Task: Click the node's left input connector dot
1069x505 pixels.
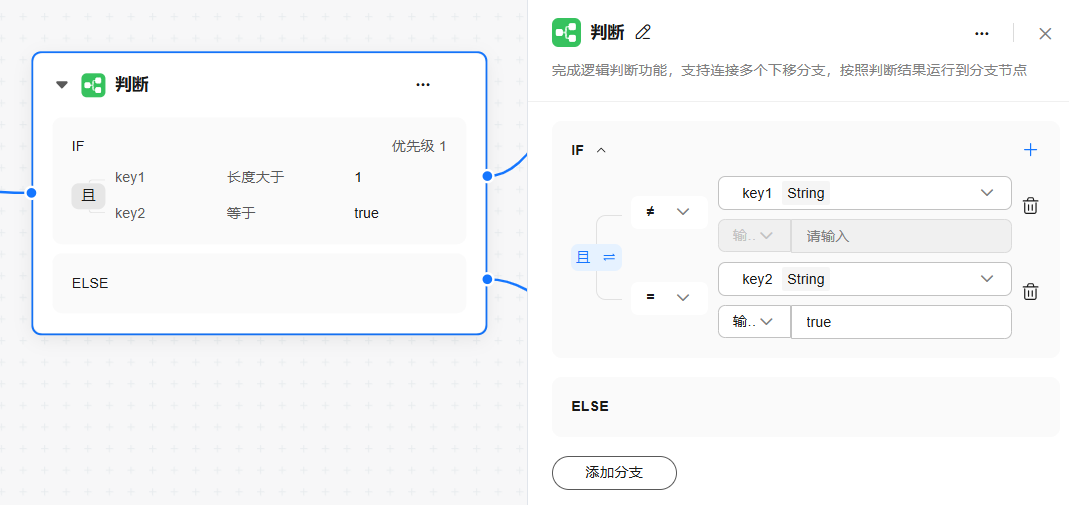Action: tap(31, 193)
